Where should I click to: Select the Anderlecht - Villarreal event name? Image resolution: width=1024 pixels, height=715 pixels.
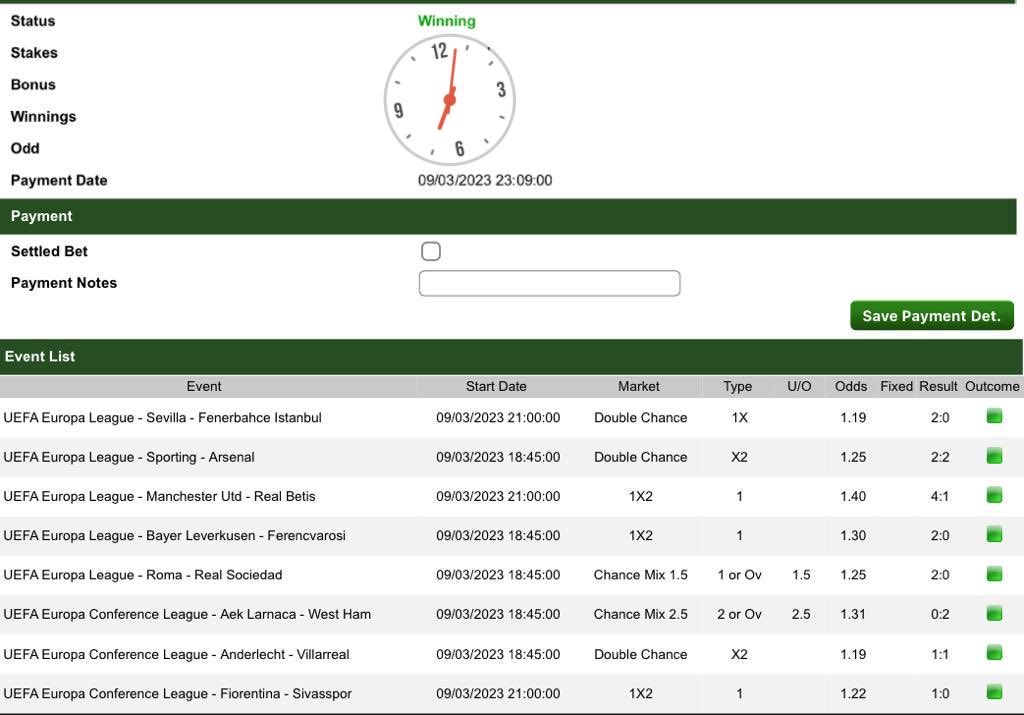[176, 654]
